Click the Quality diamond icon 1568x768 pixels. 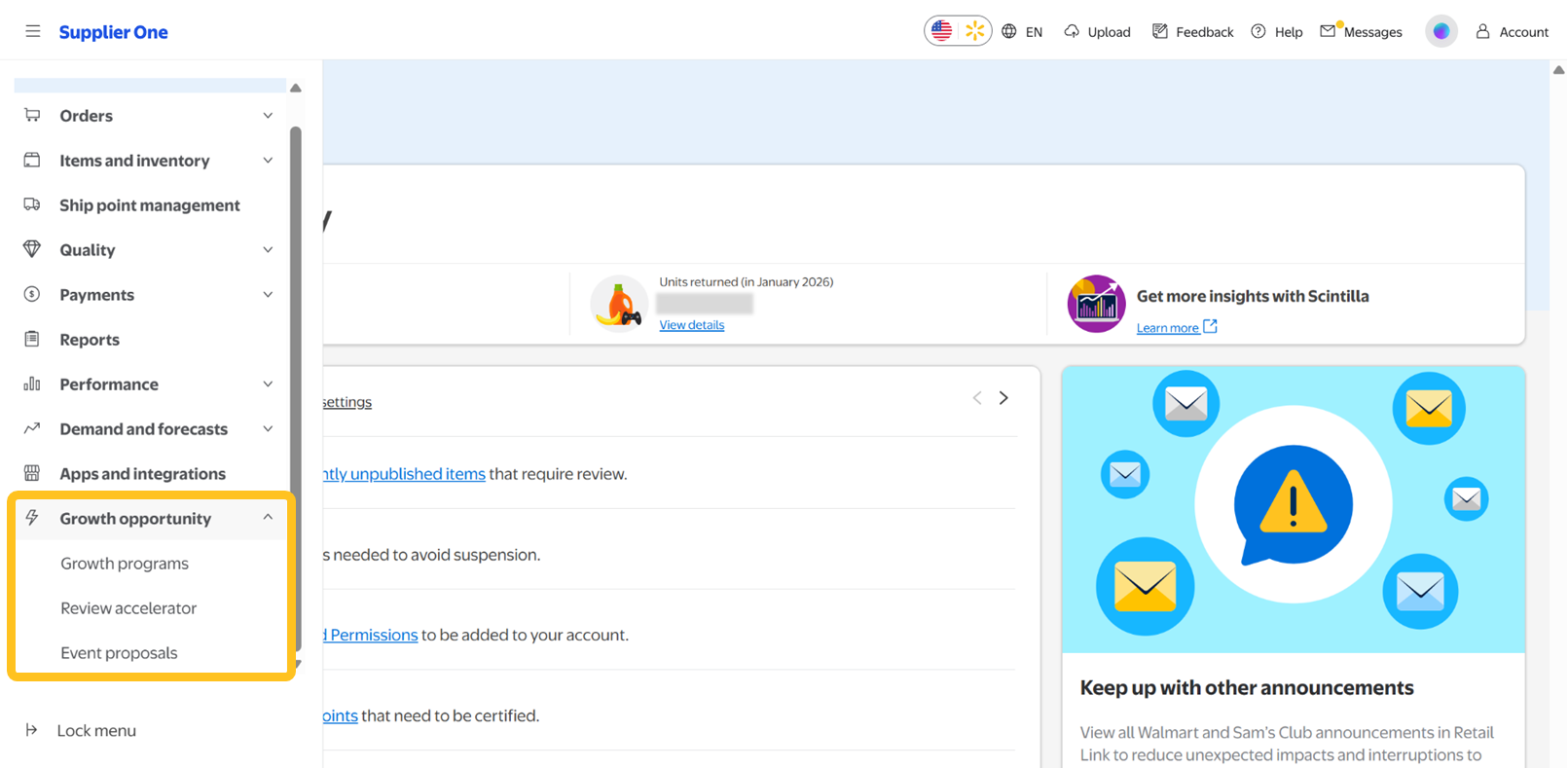[32, 249]
